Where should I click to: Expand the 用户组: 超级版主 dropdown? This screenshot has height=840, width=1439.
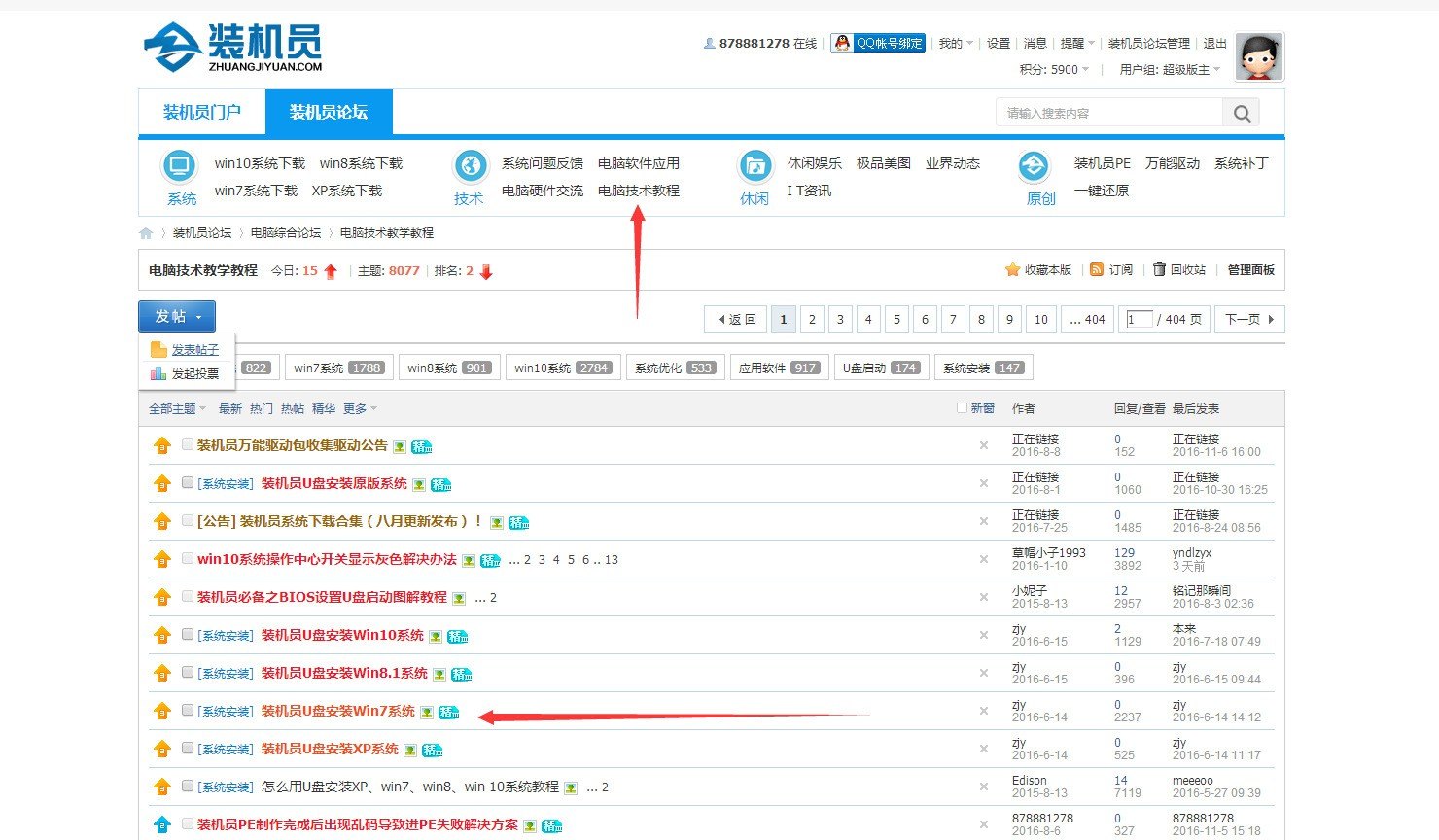1170,70
